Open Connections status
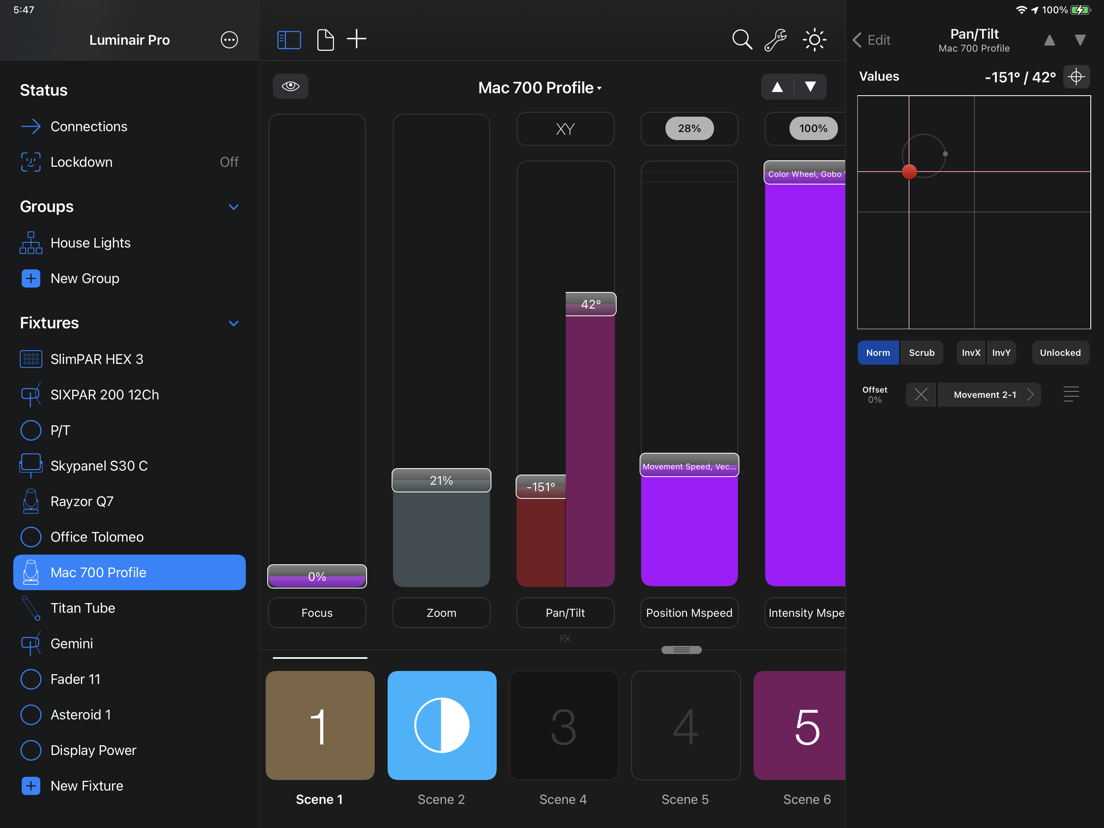 click(x=130, y=127)
